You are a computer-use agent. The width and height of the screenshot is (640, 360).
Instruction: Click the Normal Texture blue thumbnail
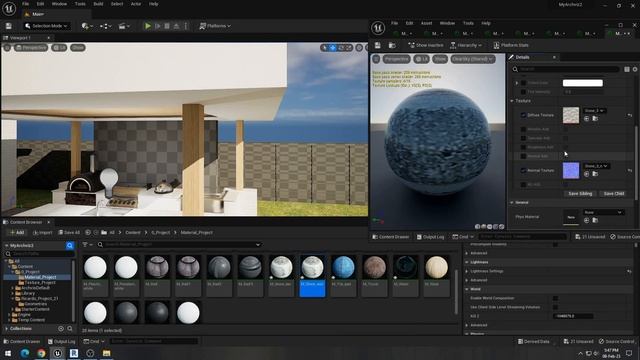(x=571, y=170)
